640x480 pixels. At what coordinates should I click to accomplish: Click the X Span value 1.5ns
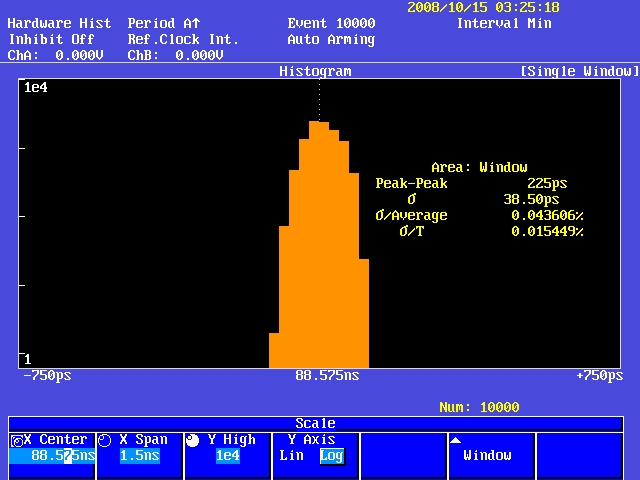tap(140, 456)
